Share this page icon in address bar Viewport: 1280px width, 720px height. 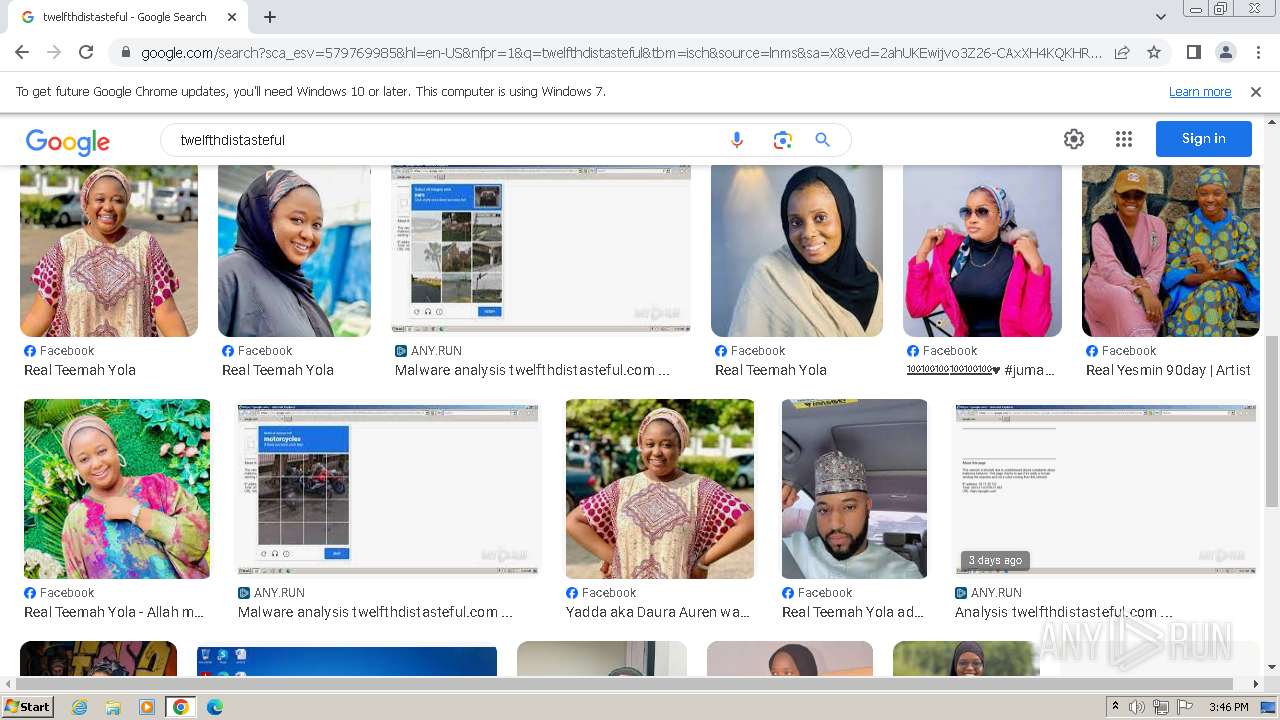(x=1122, y=52)
